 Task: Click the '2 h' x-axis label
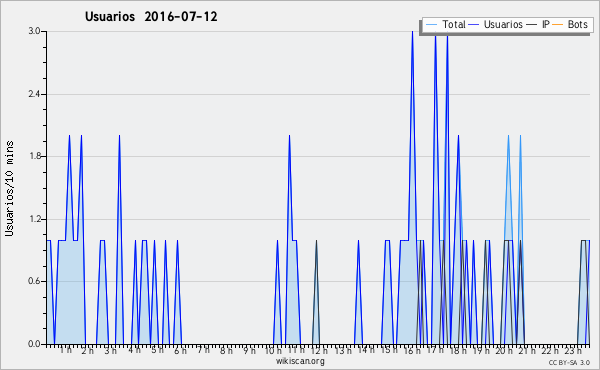pos(88,351)
